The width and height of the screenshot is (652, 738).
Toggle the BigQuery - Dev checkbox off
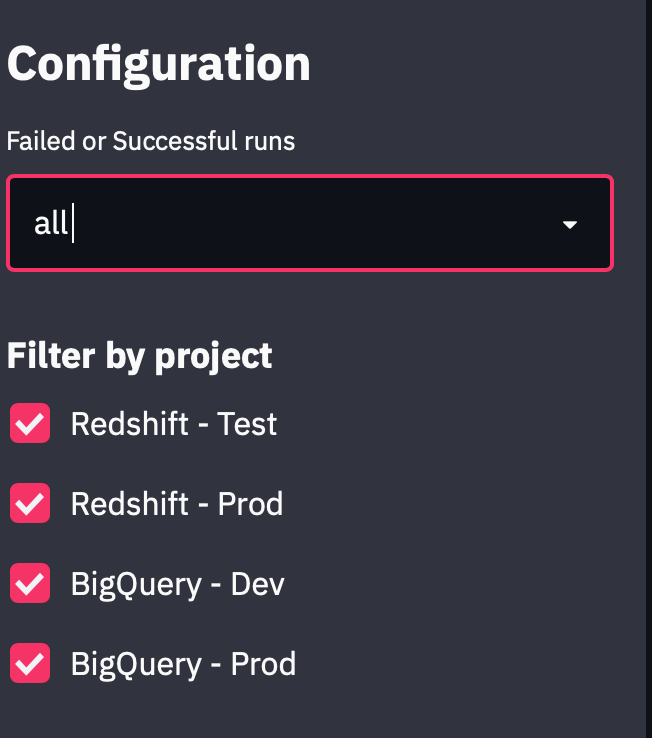(x=30, y=583)
